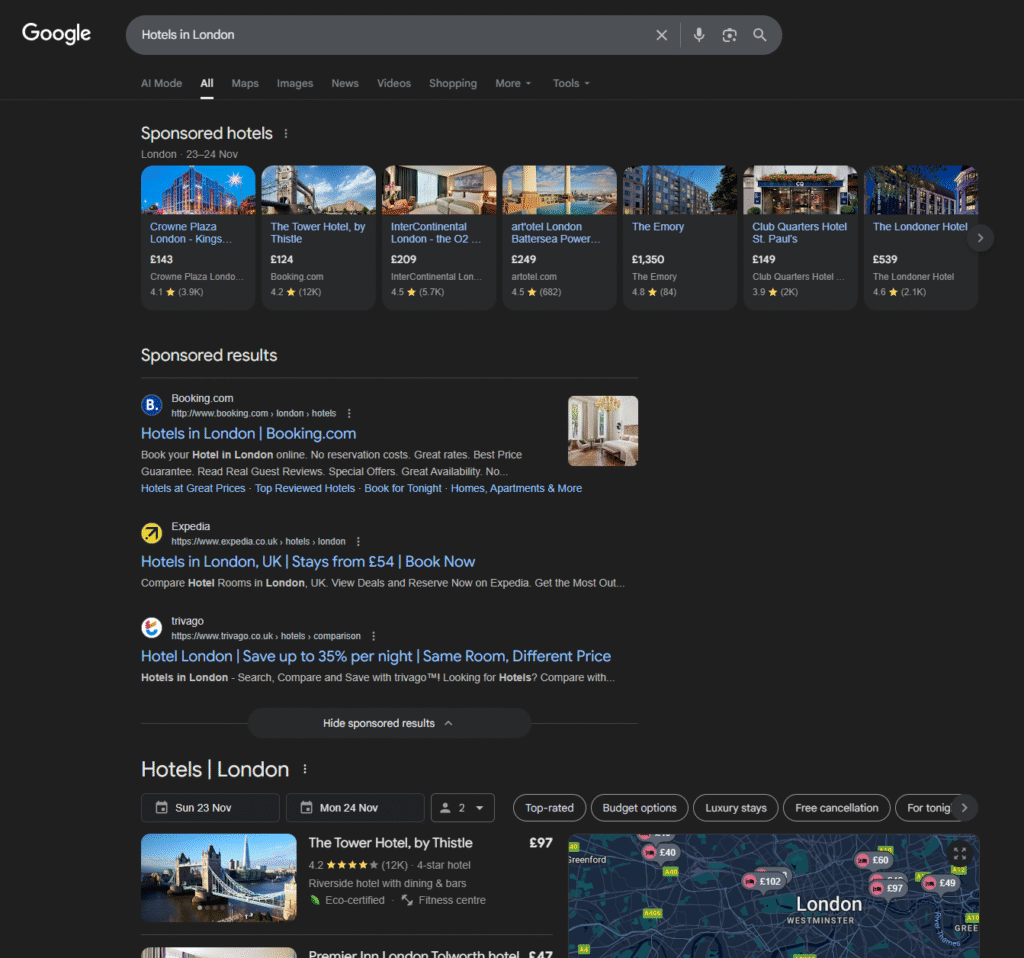Click the fullscreen expand icon on the map

click(957, 853)
